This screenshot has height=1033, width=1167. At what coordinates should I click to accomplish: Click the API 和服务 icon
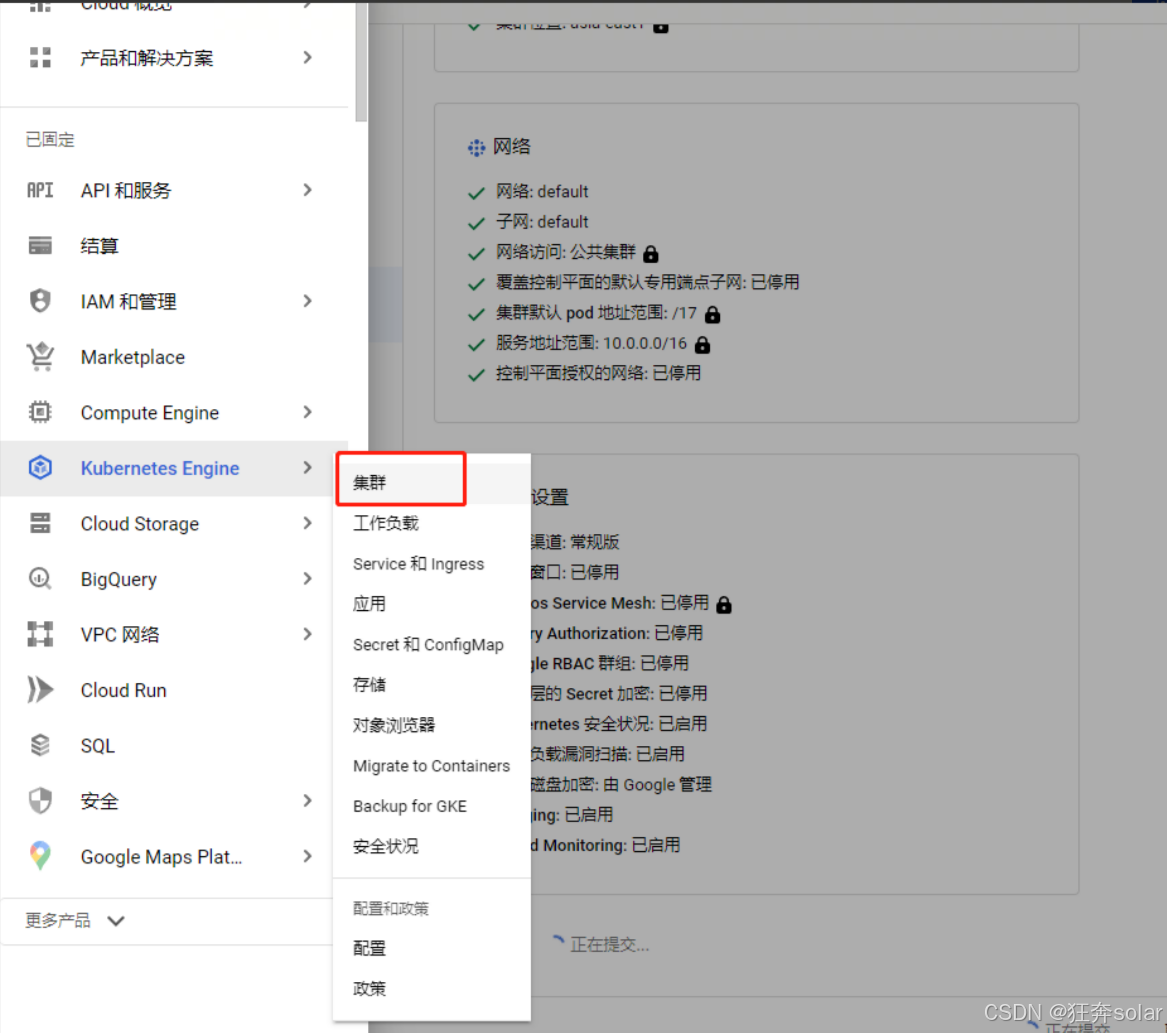tap(40, 191)
